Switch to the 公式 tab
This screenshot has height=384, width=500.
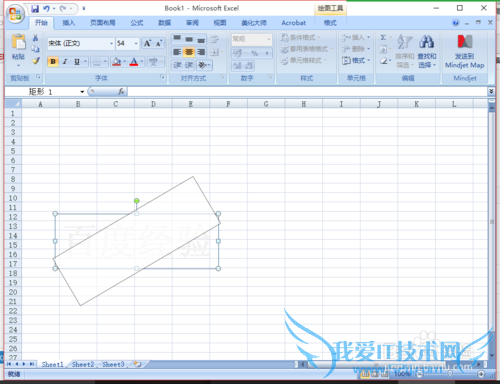(137, 23)
